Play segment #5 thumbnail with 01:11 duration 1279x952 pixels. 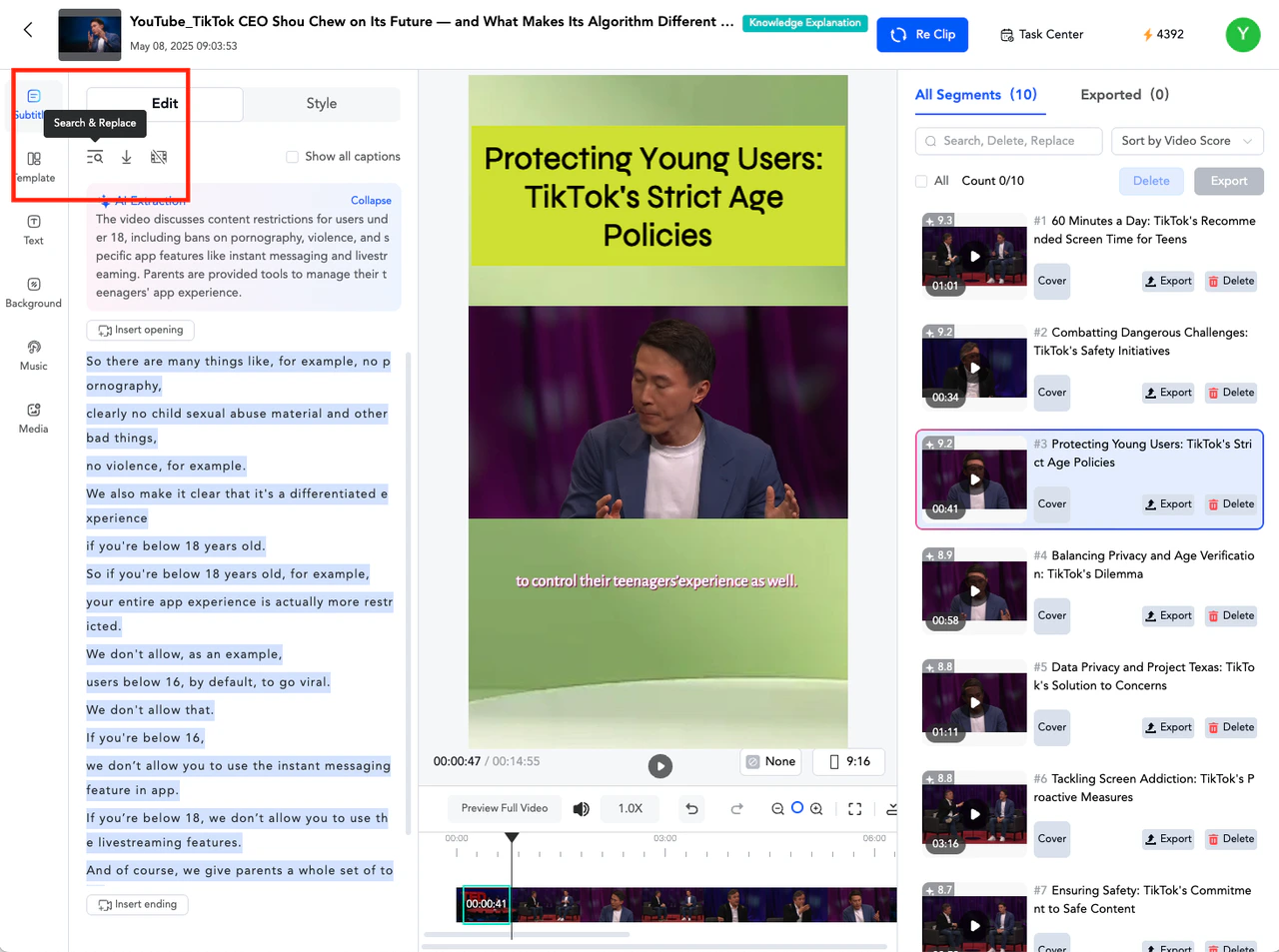point(974,702)
